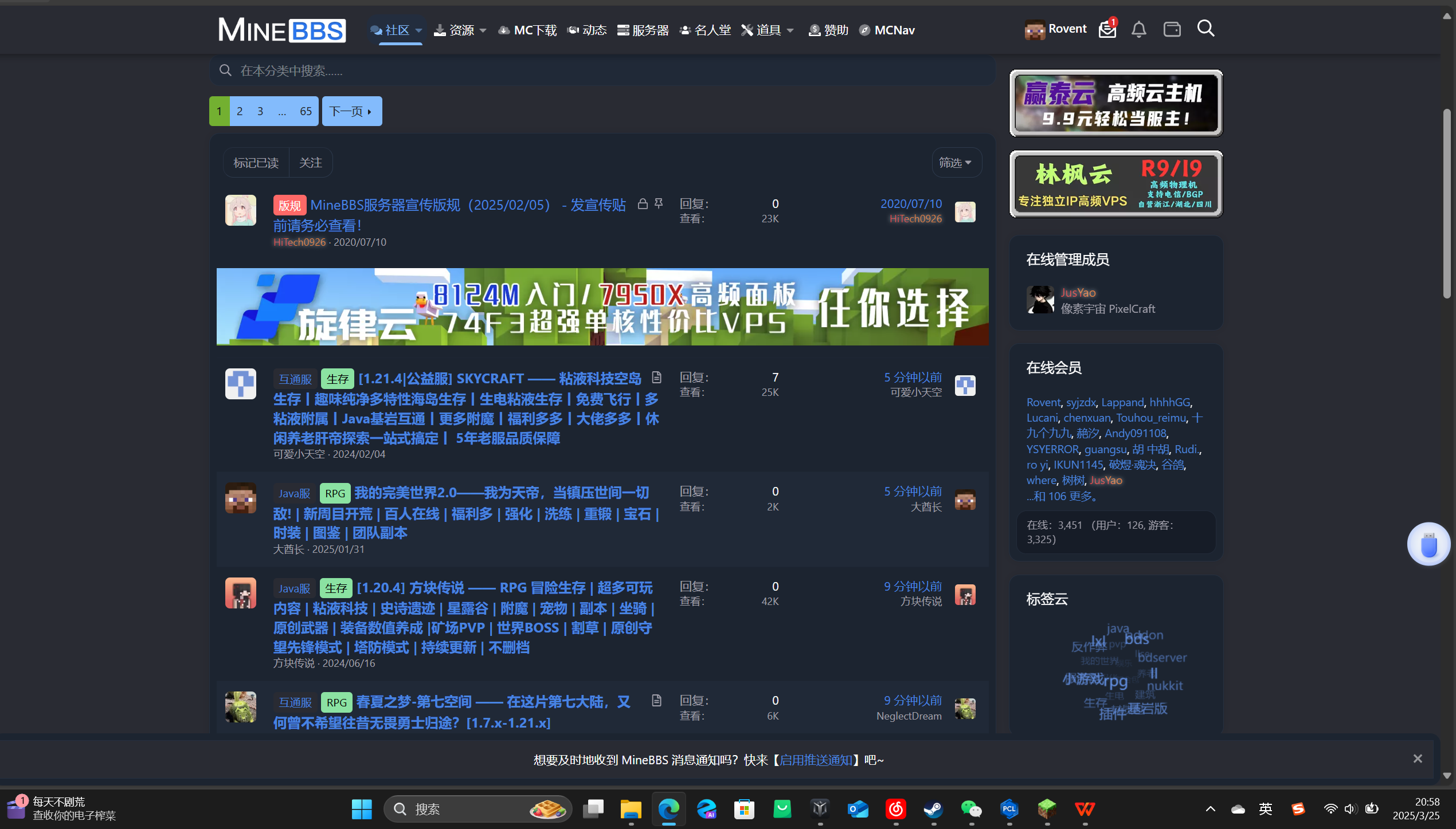This screenshot has width=1456, height=829.
Task: Click online member Lappand
Action: point(1122,402)
